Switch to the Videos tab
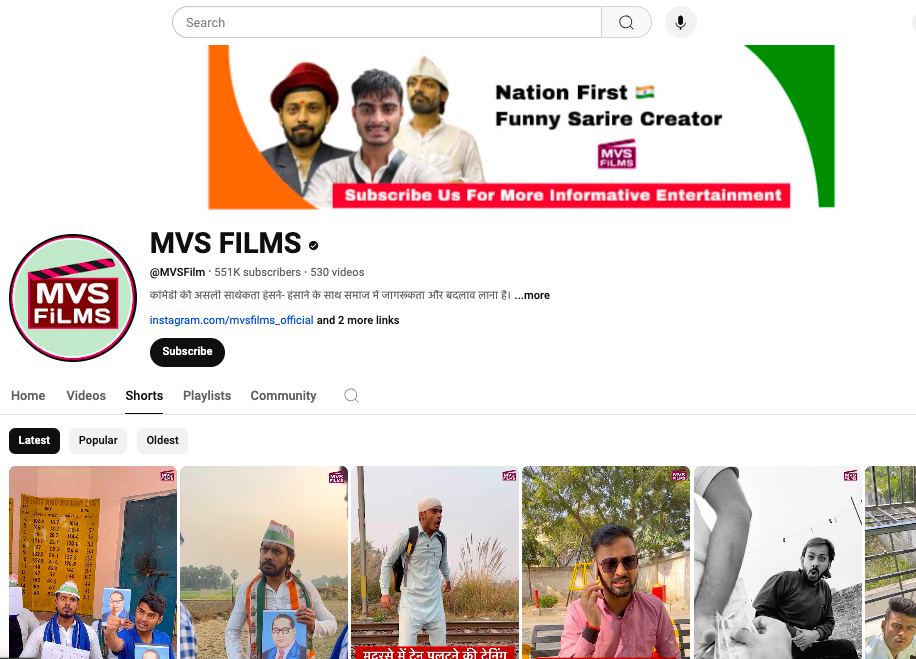 pyautogui.click(x=86, y=396)
